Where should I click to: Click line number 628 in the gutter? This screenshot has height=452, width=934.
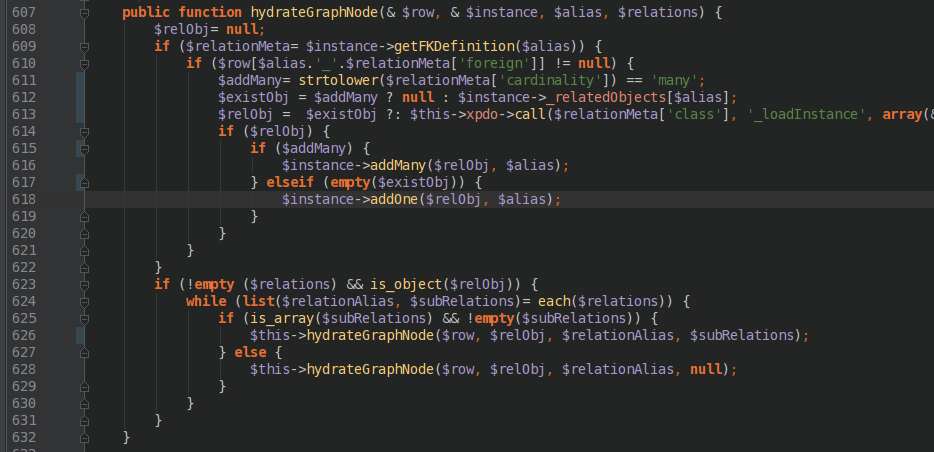(24, 369)
